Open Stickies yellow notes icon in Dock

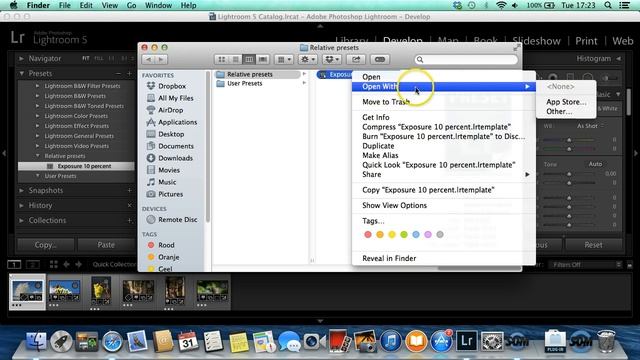(239, 341)
